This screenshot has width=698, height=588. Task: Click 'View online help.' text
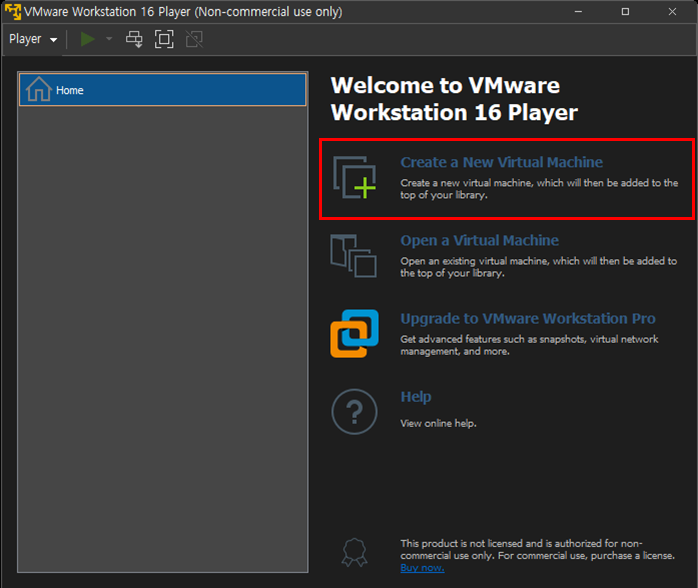pyautogui.click(x=438, y=423)
